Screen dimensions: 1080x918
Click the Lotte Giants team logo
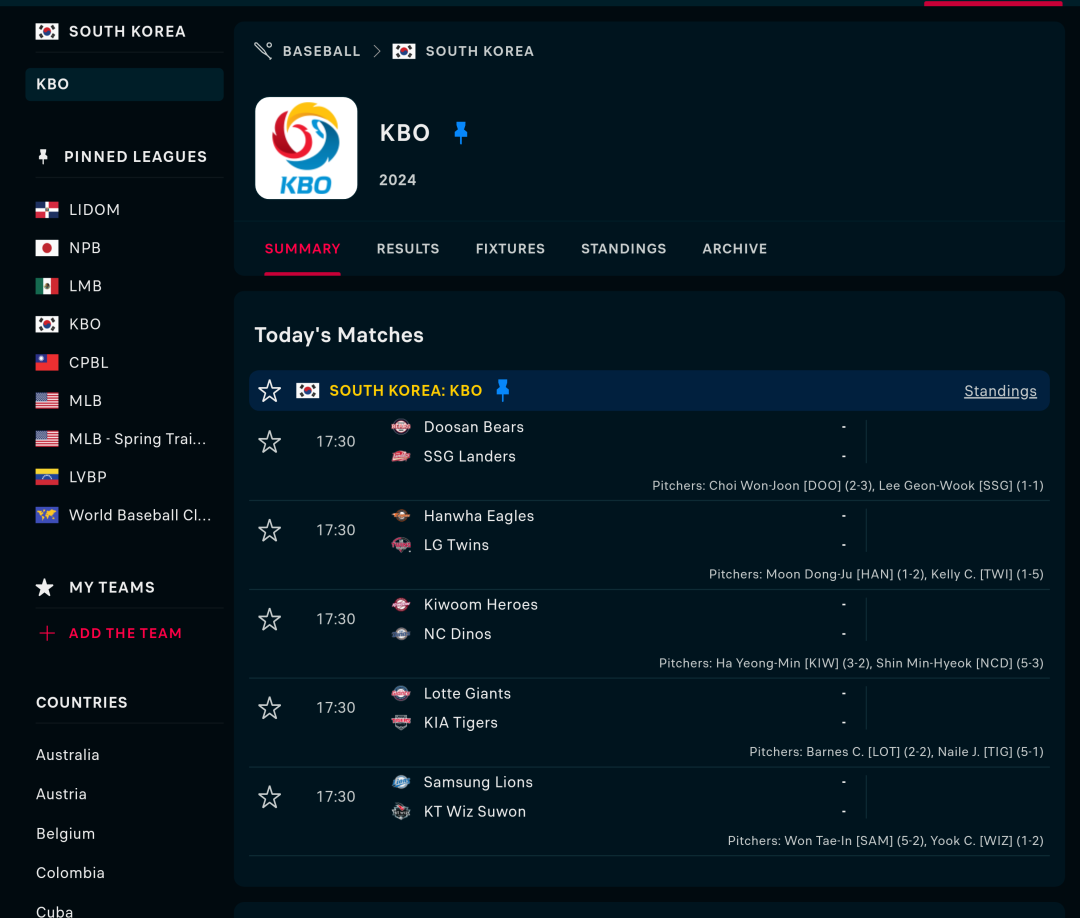click(401, 693)
